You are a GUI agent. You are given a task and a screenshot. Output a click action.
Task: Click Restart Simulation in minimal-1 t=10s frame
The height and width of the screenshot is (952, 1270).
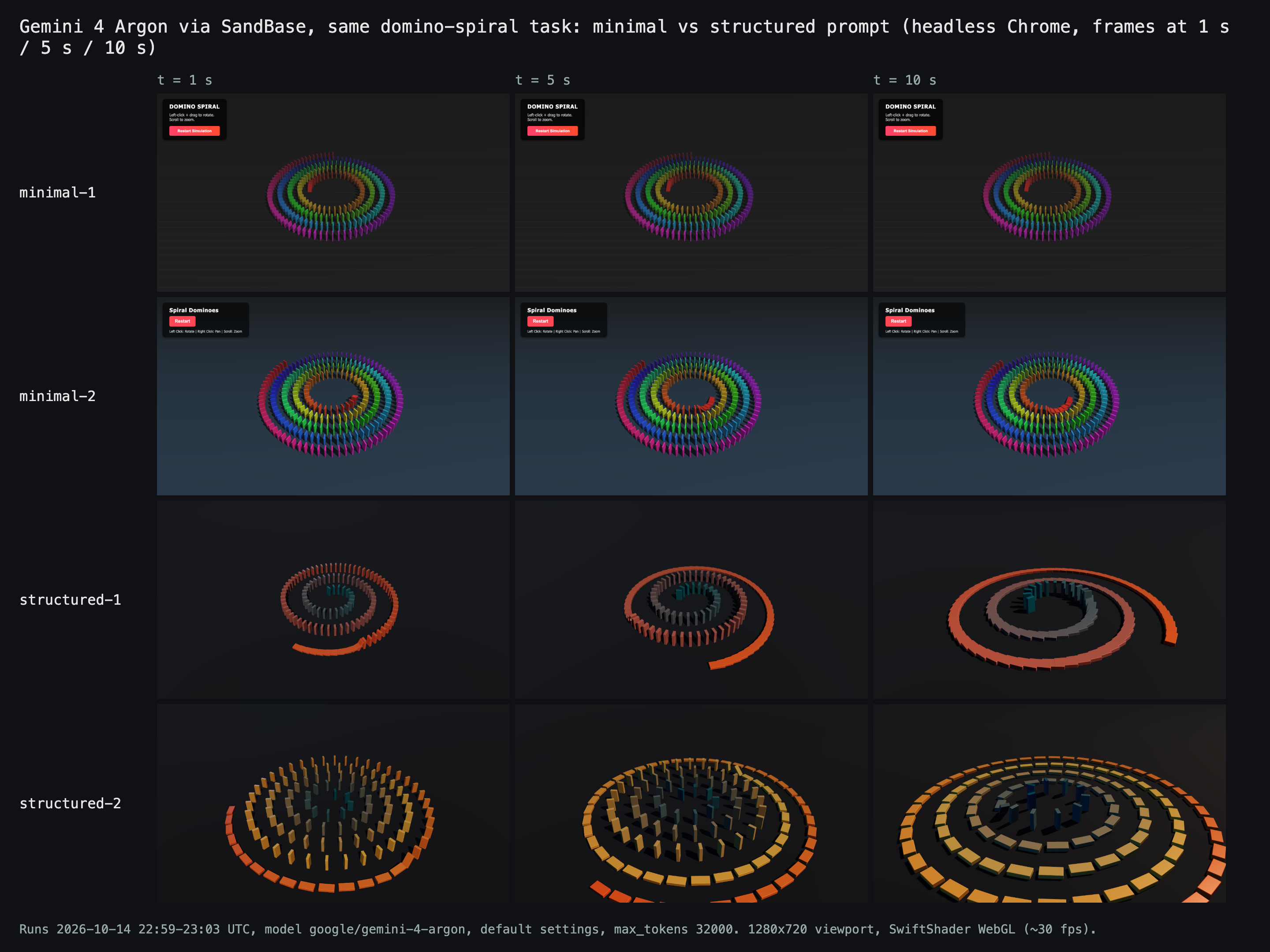(x=910, y=131)
